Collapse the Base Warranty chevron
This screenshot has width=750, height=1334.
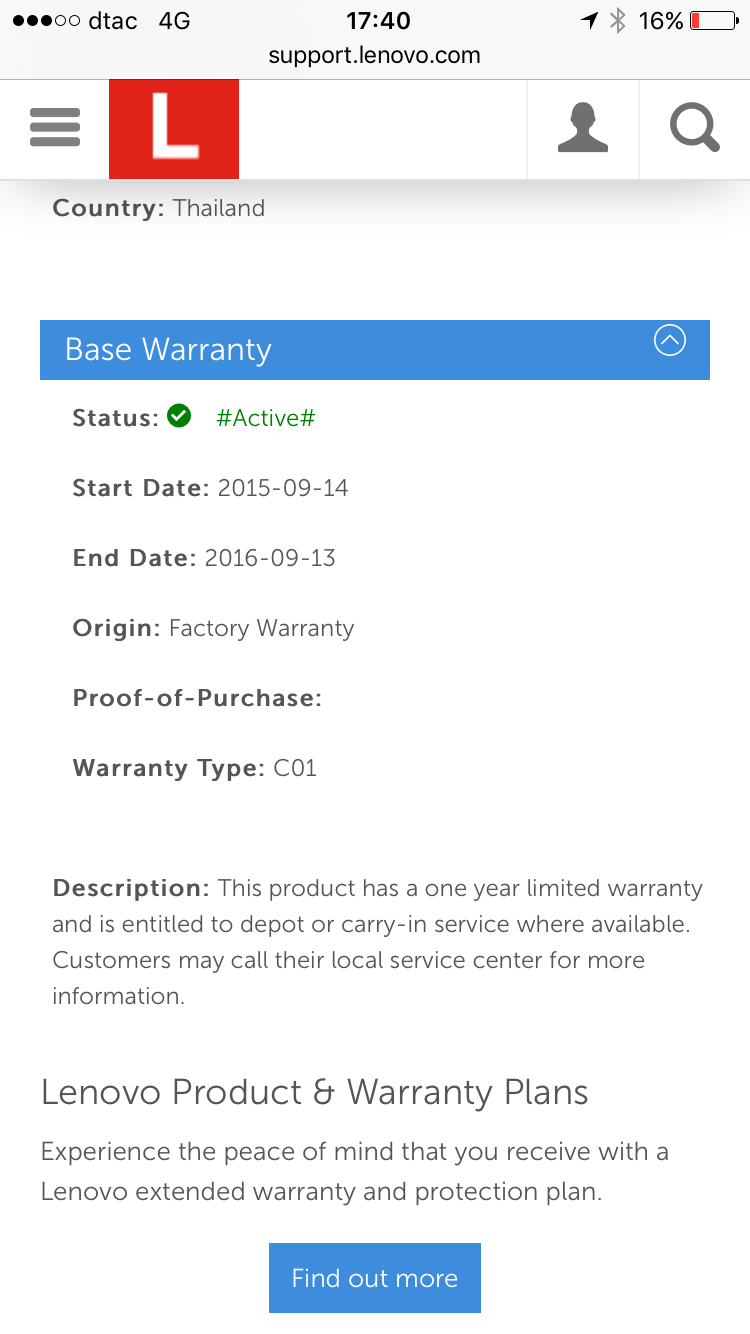click(669, 341)
